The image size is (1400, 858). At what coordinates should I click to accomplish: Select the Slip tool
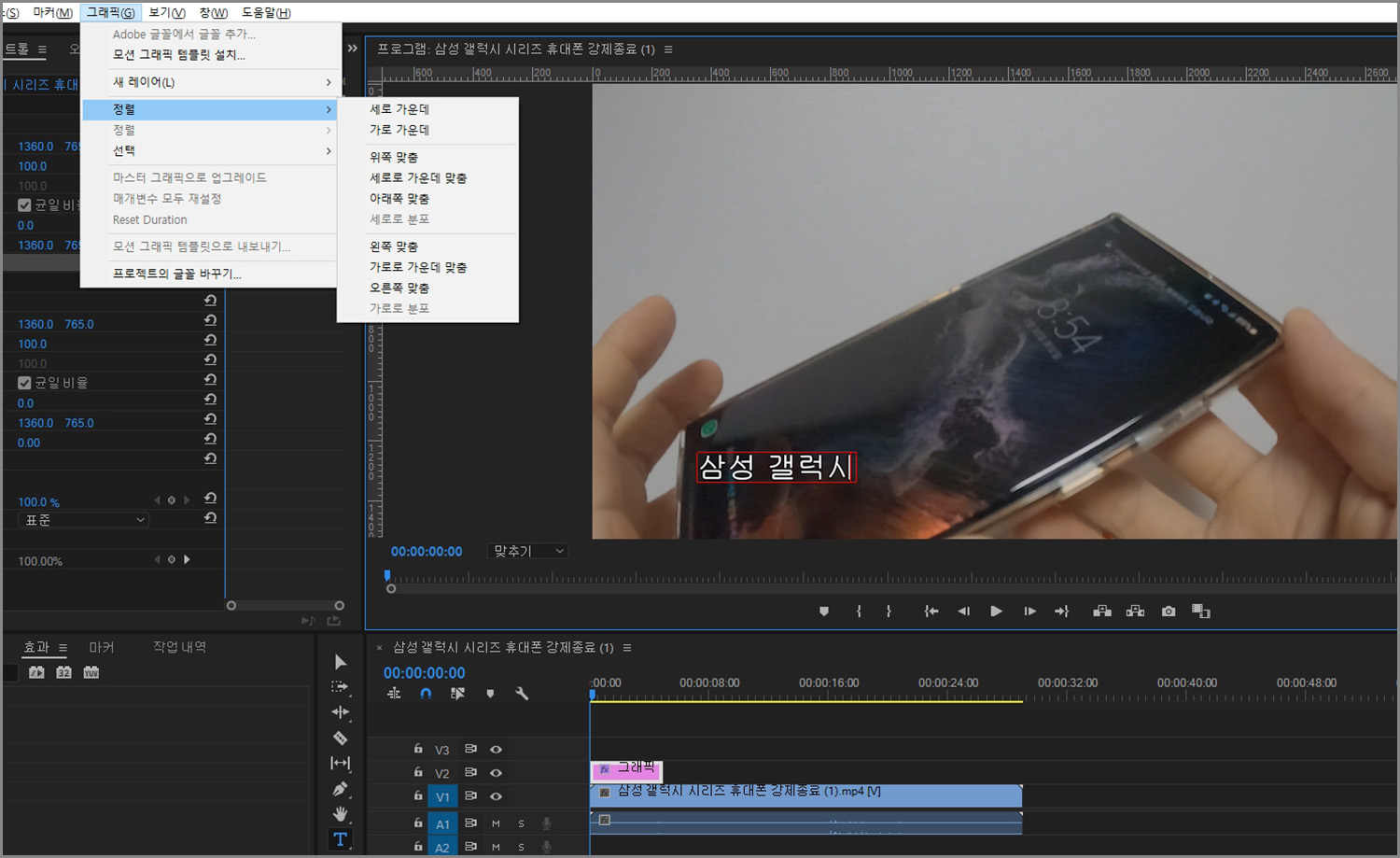tap(341, 763)
